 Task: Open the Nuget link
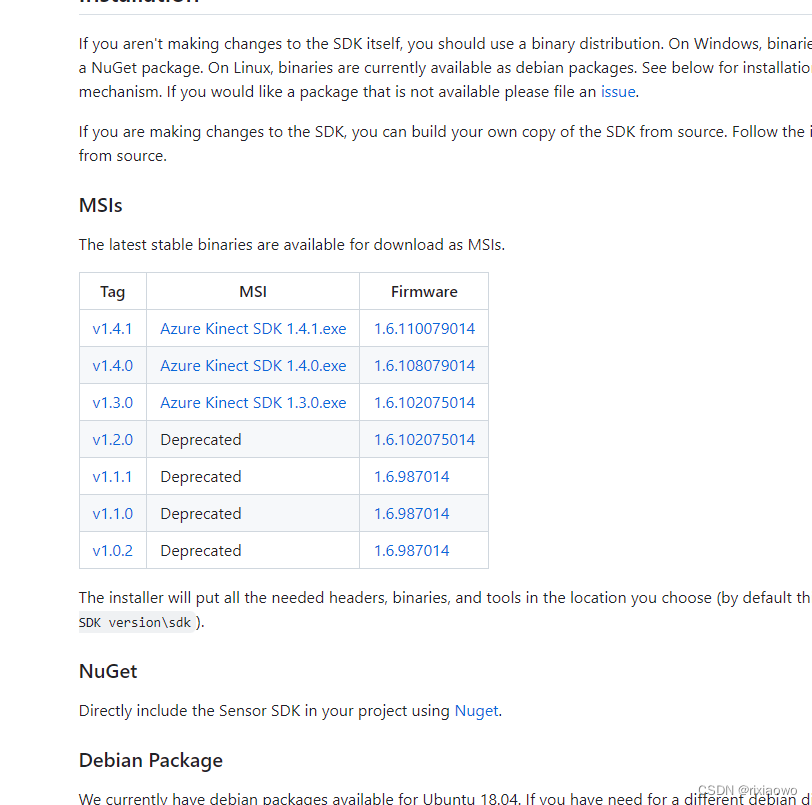476,711
